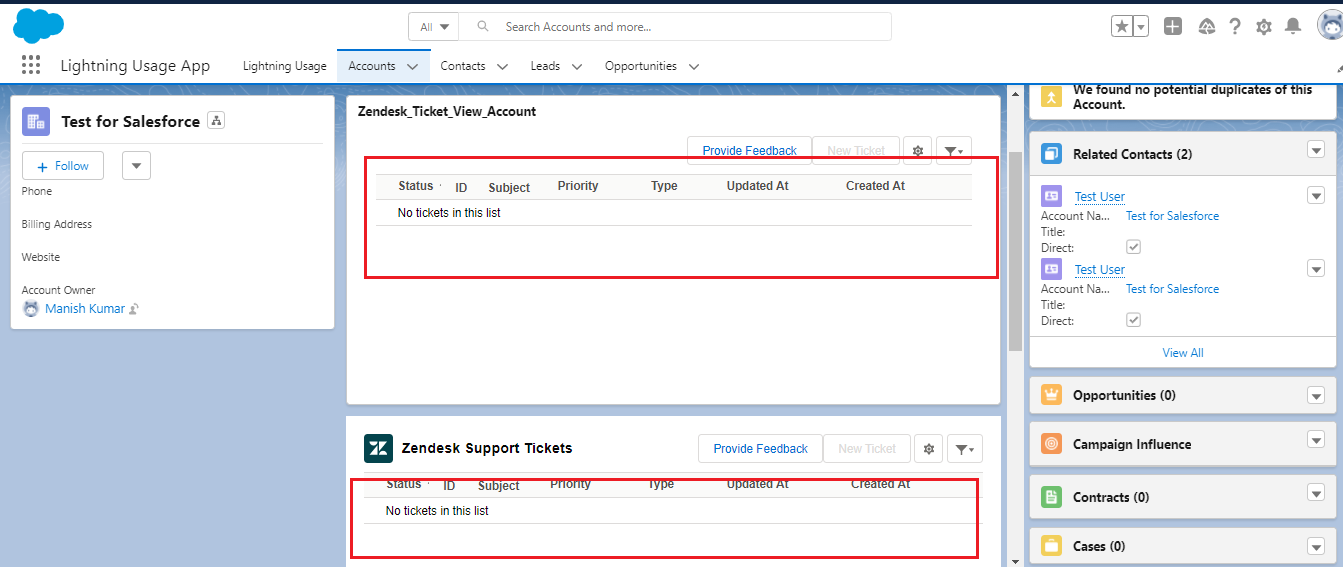1343x567 pixels.
Task: Click the user avatar profile icon
Action: (1329, 26)
